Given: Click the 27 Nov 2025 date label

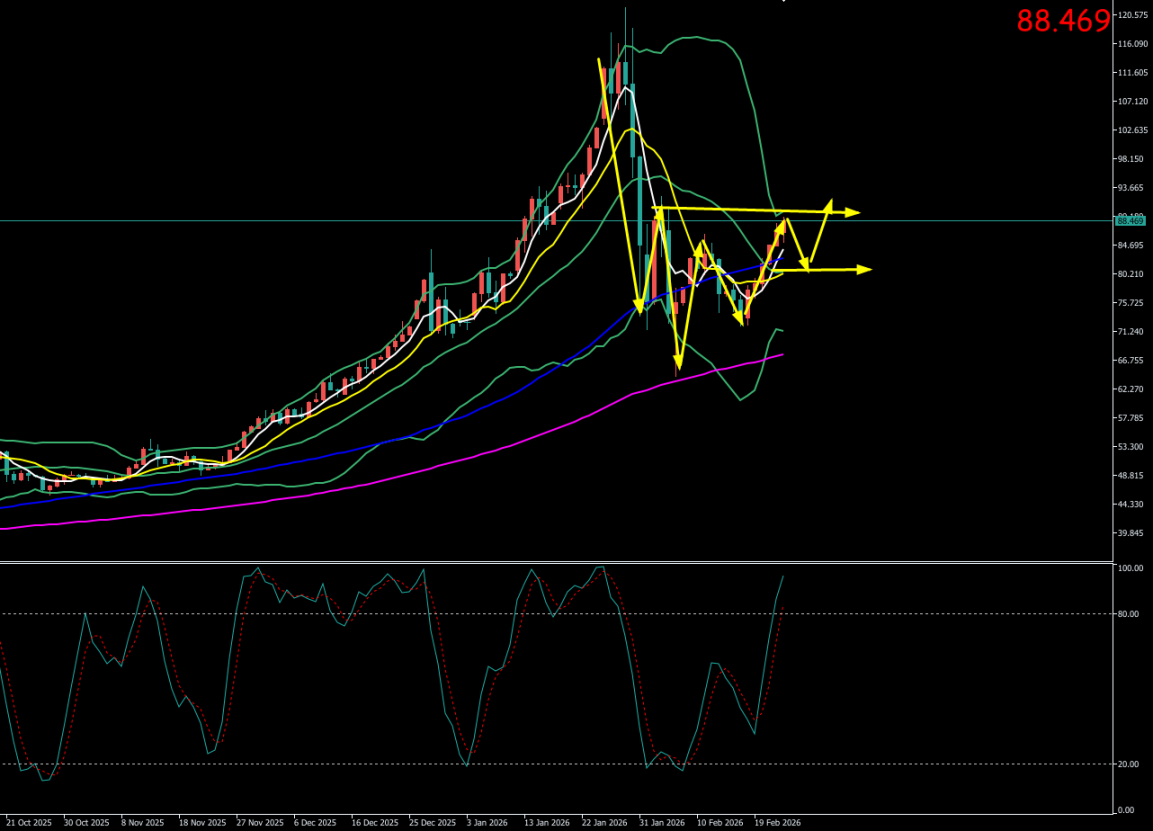Looking at the screenshot, I should [259, 822].
